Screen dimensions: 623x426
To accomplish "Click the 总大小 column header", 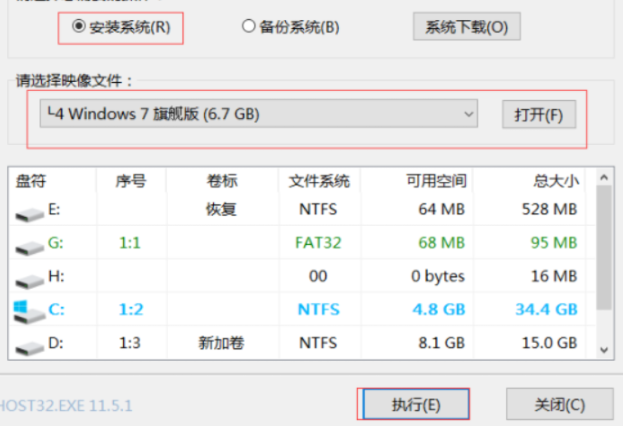I will tap(555, 181).
